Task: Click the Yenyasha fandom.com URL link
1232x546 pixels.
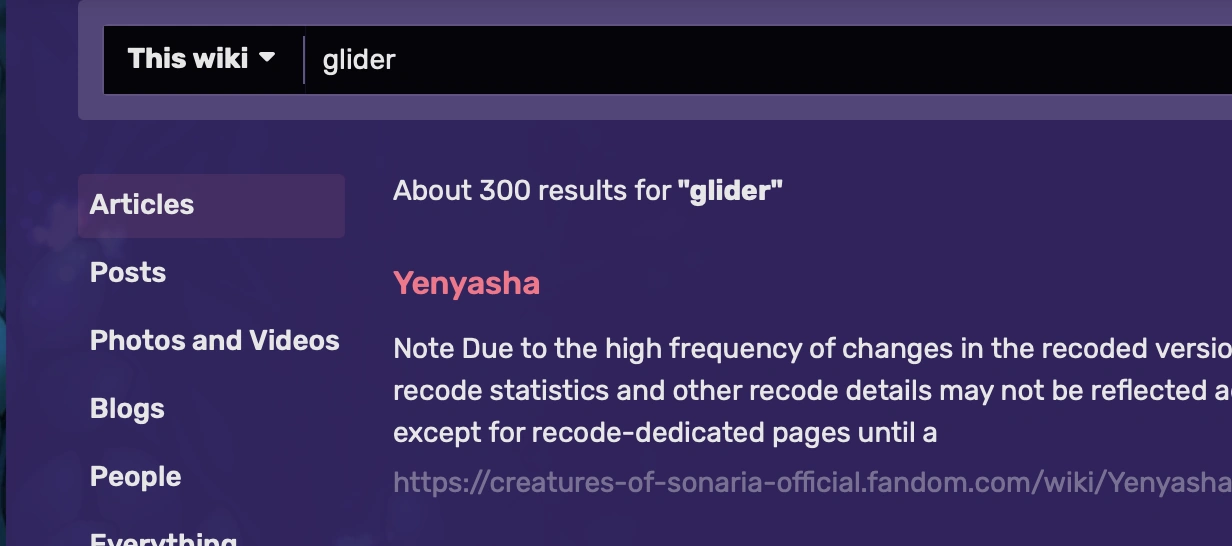Action: coord(810,484)
